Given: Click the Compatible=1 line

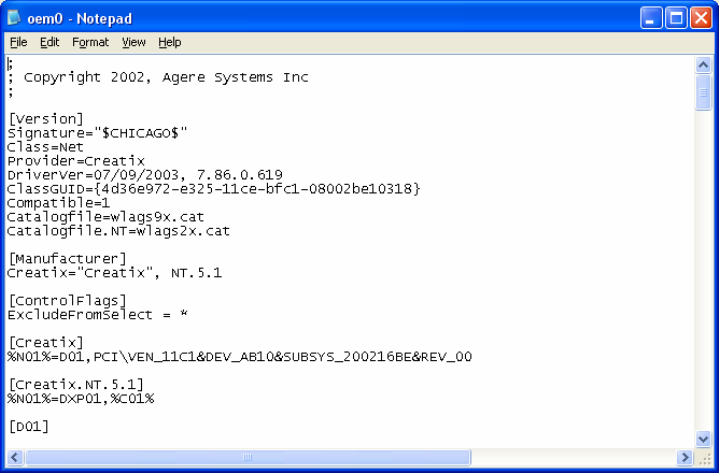Looking at the screenshot, I should pyautogui.click(x=58, y=203).
